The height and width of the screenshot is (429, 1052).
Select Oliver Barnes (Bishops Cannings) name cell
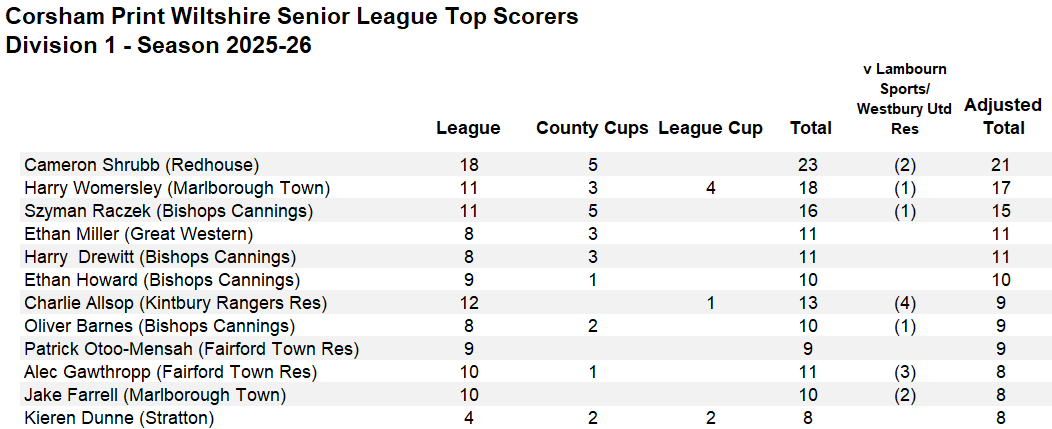pyautogui.click(x=159, y=326)
